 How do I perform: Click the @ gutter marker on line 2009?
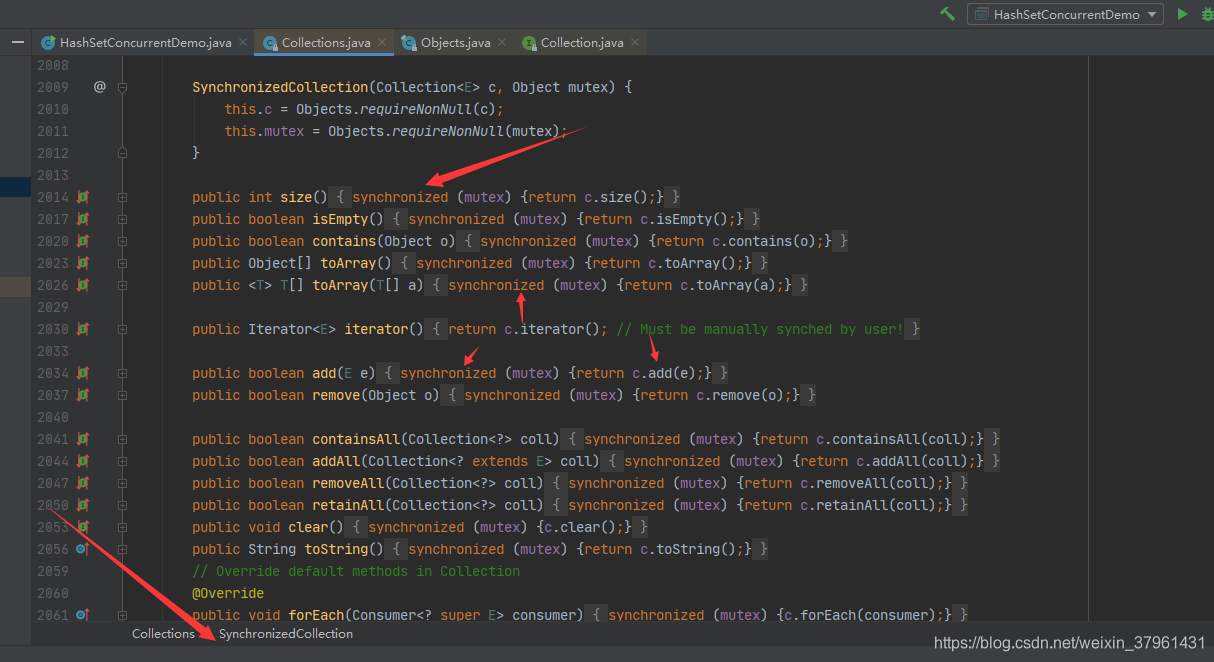(99, 87)
